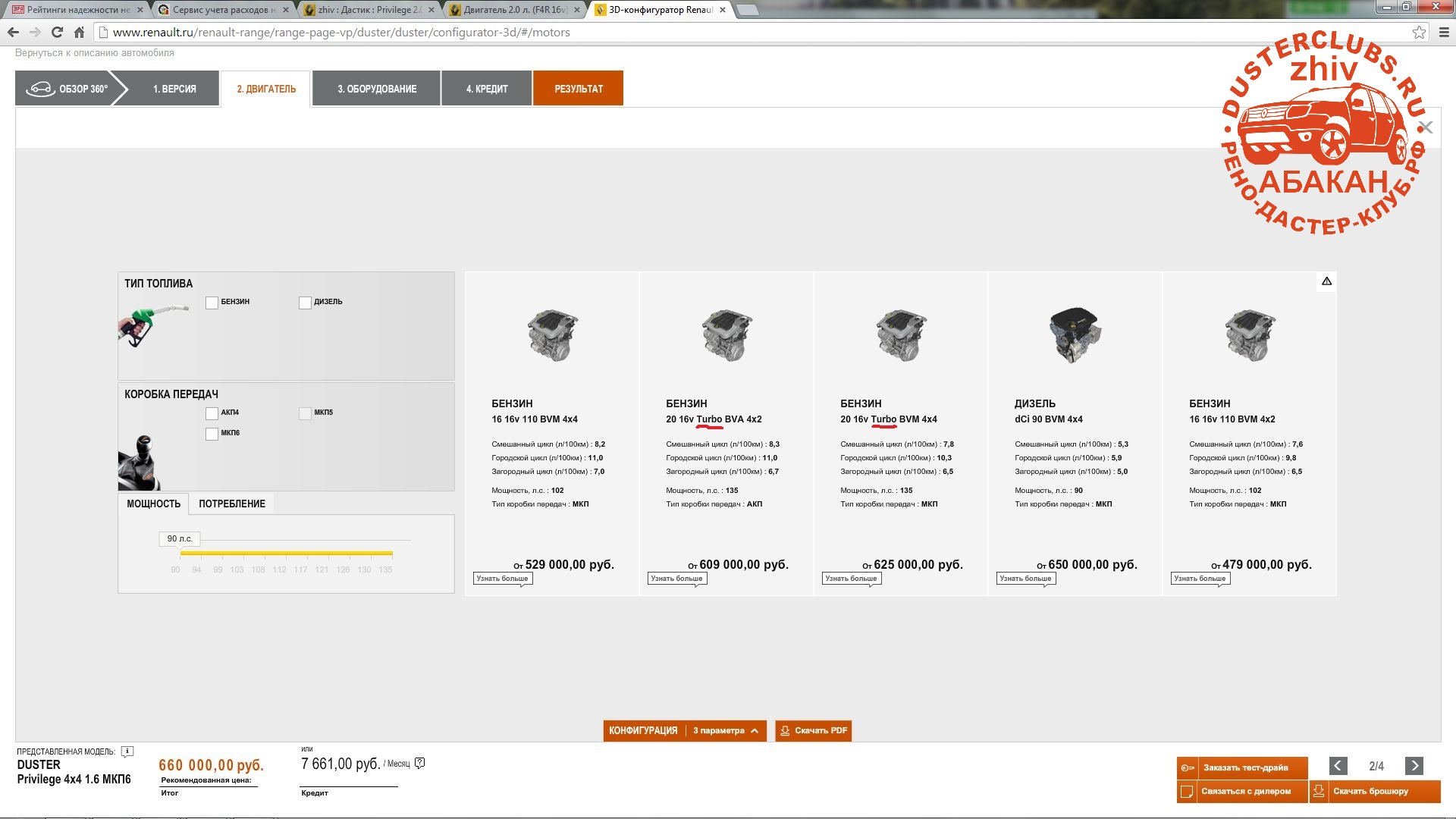
Task: Open model info icon near 'Представленная модель'
Action: click(127, 752)
